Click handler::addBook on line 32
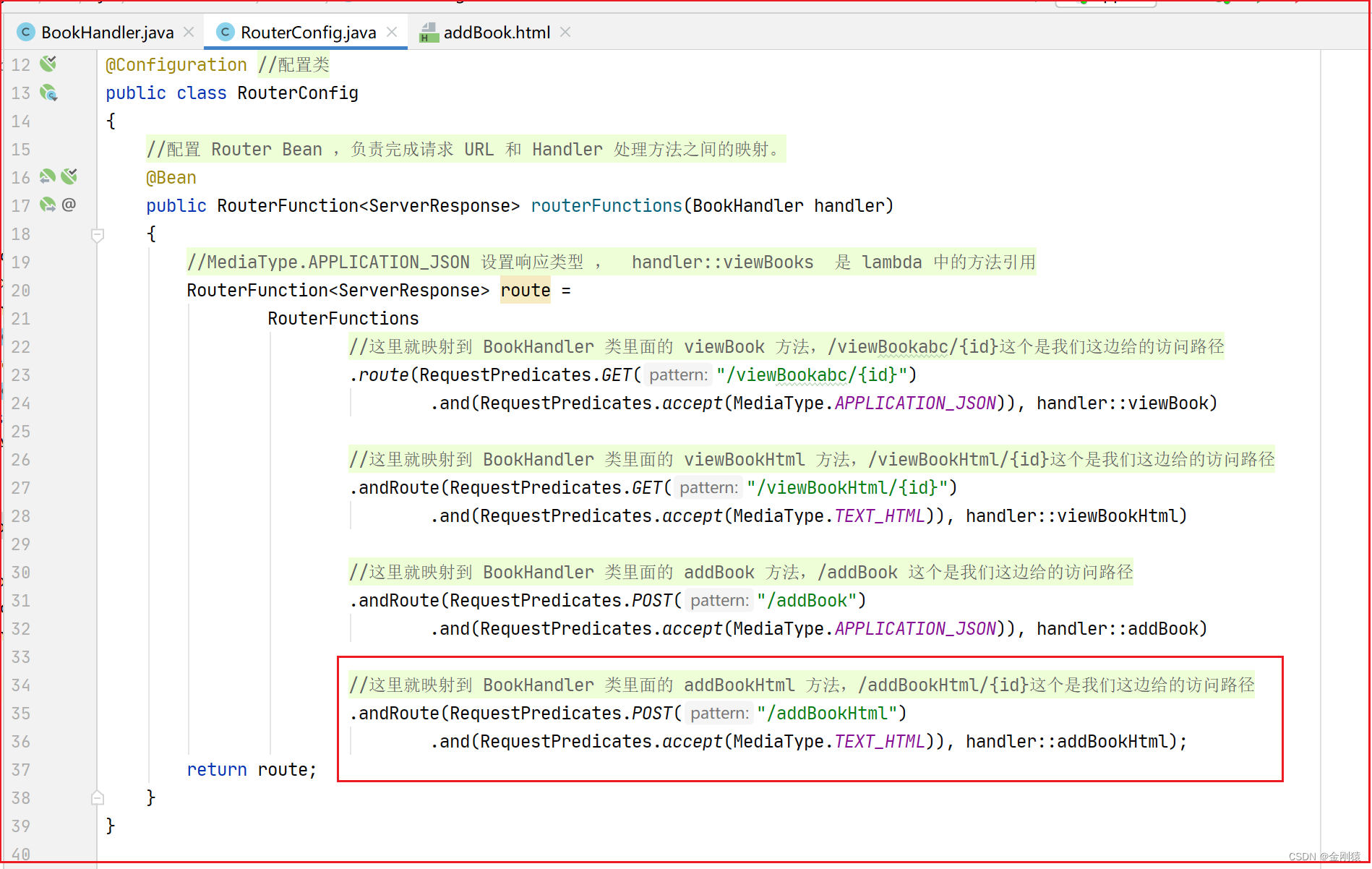1372x869 pixels. click(x=1118, y=629)
